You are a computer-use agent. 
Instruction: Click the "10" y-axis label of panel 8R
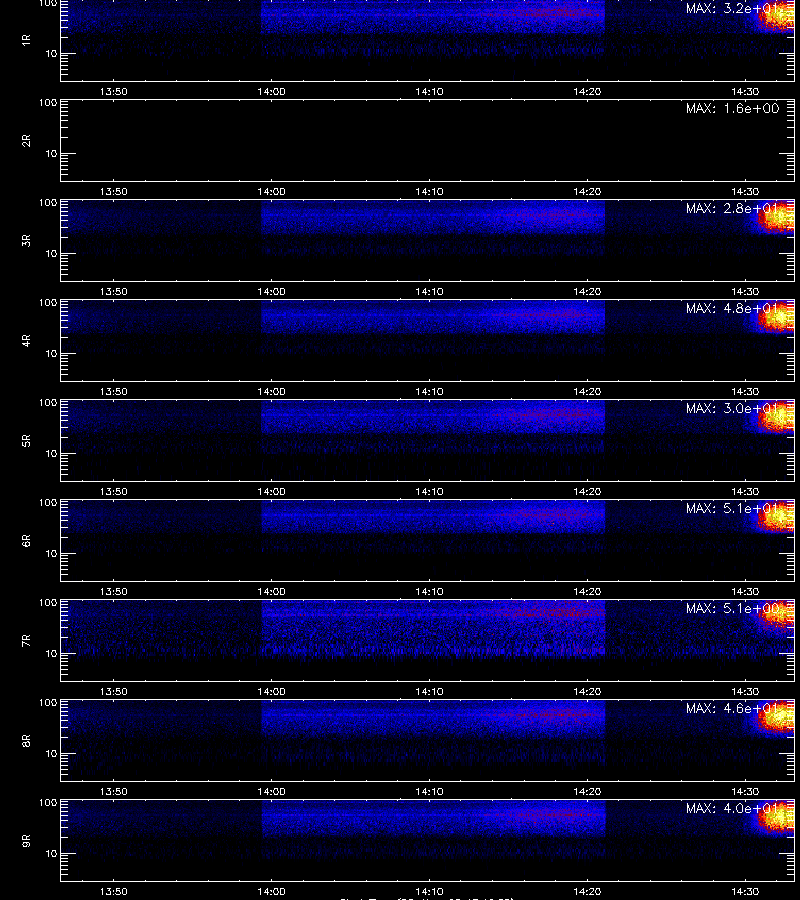tap(51, 754)
